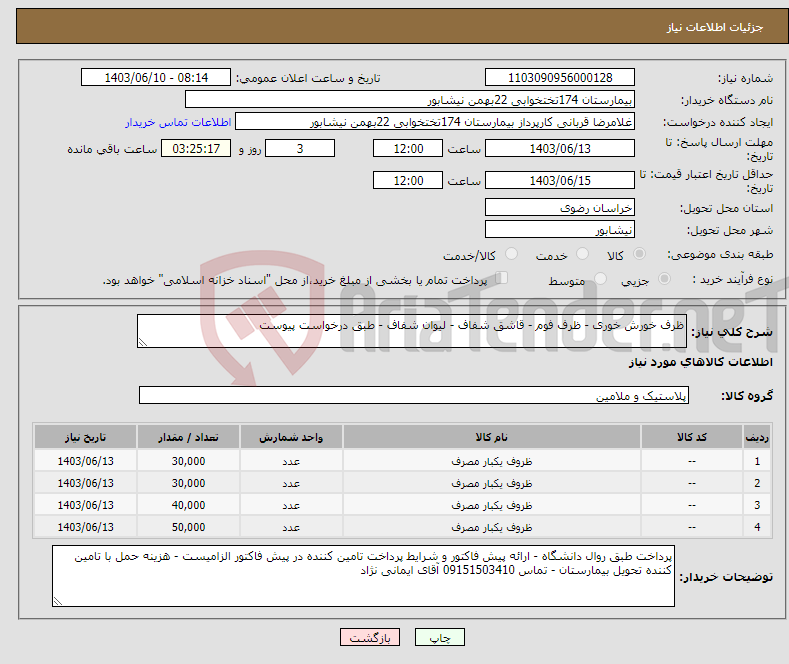Click the کد کالا column header
This screenshot has height=664, width=789.
pos(691,437)
